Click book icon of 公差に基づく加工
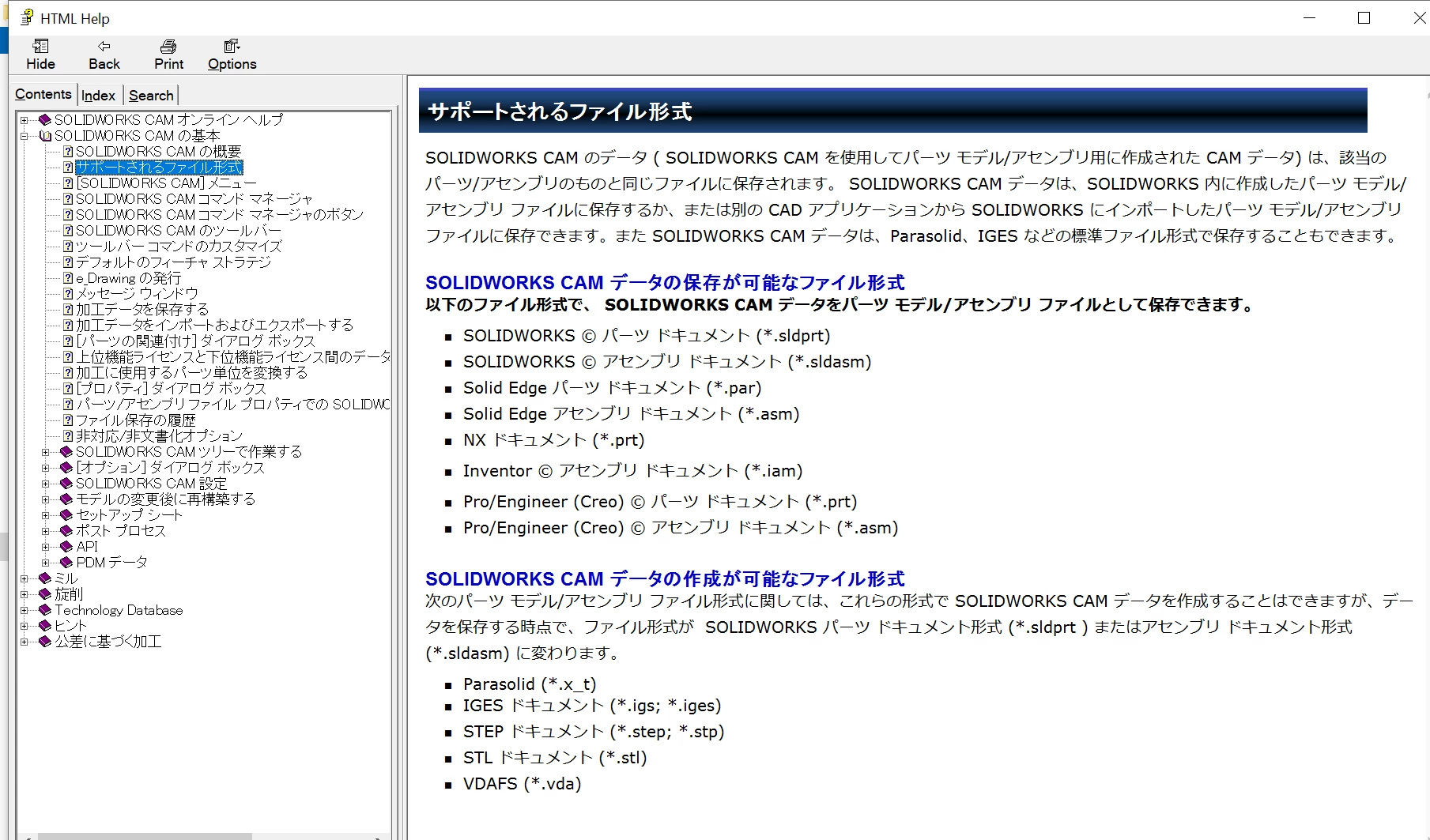The image size is (1430, 840). tap(45, 642)
